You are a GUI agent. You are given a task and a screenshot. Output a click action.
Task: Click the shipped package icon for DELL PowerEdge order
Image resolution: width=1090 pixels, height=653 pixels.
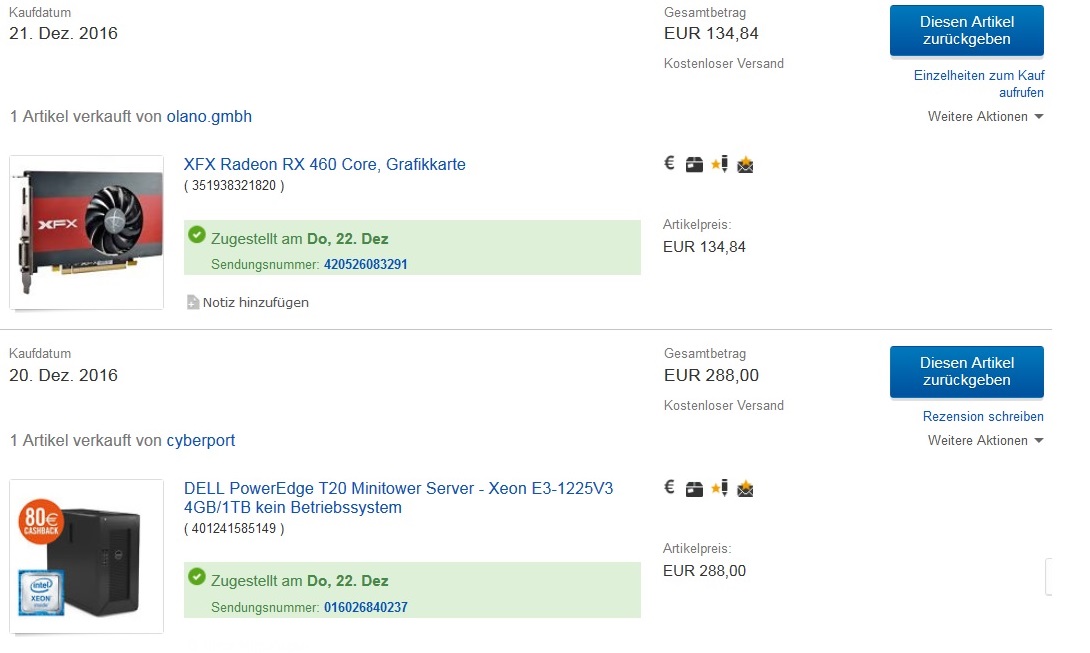coord(694,489)
